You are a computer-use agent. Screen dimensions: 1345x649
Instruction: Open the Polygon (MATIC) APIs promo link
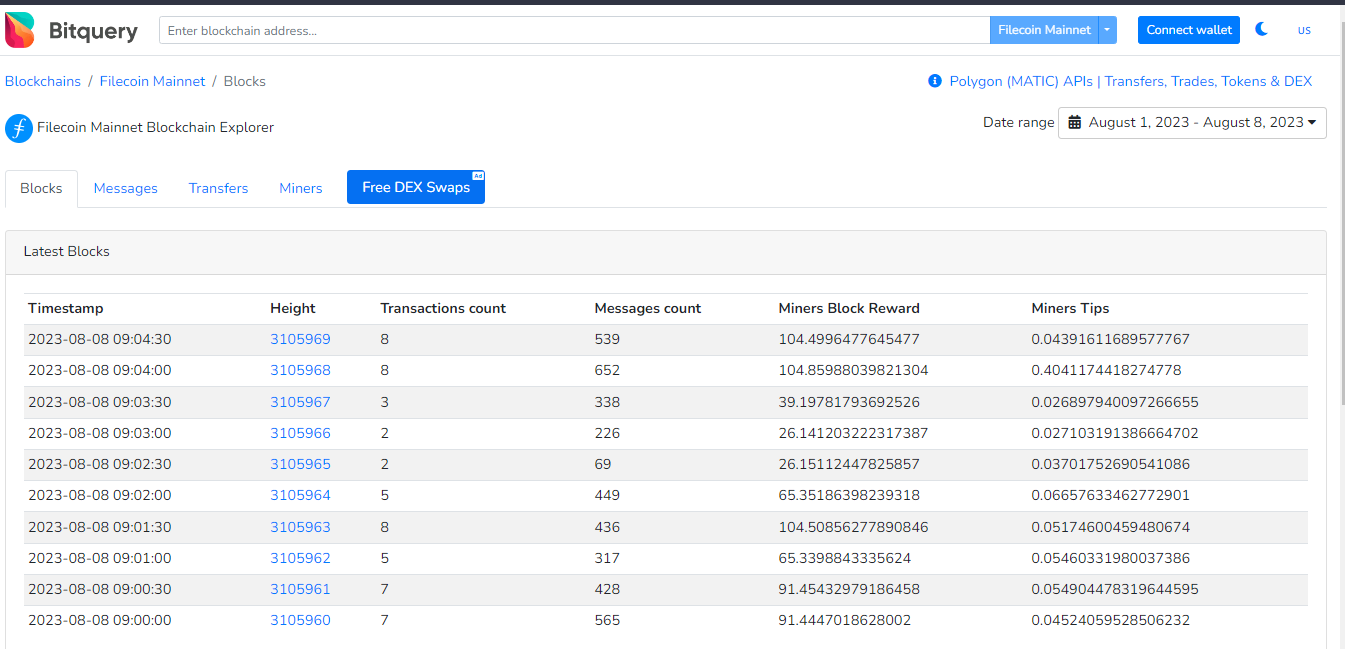[1130, 81]
